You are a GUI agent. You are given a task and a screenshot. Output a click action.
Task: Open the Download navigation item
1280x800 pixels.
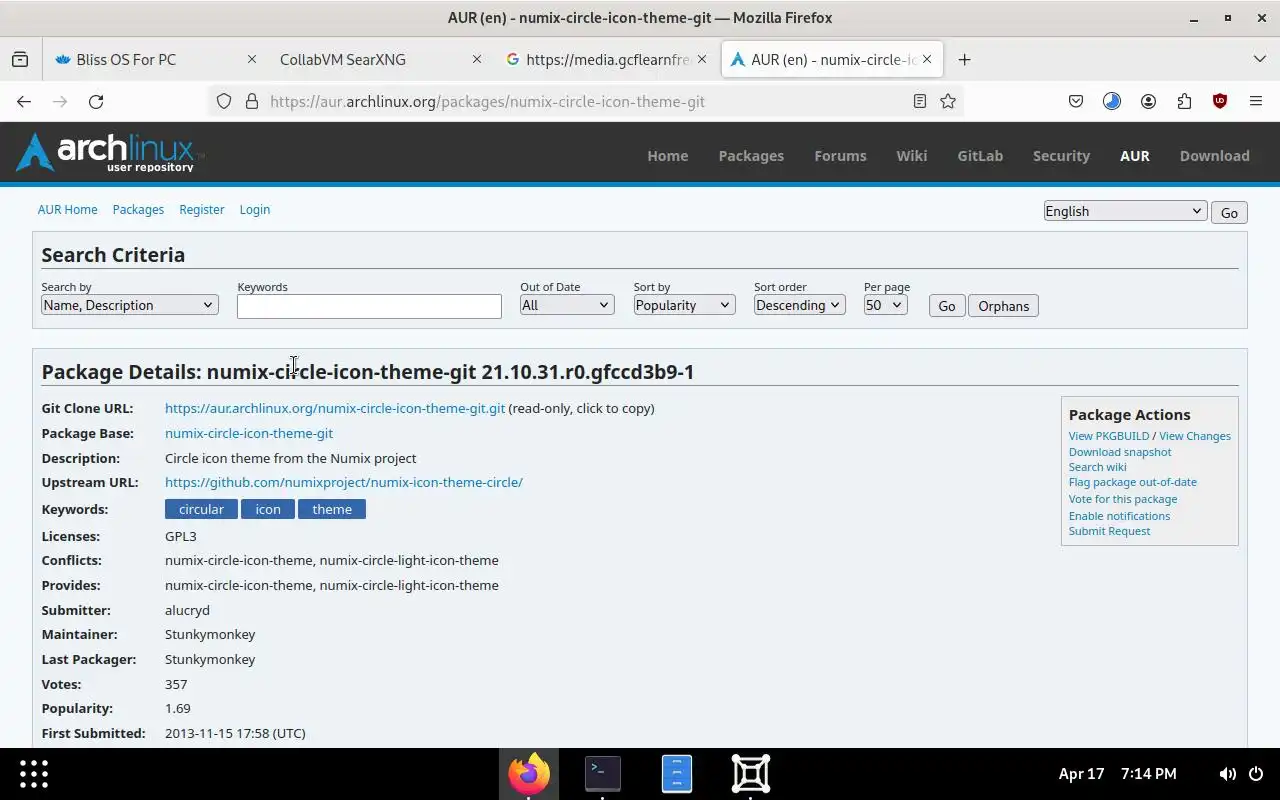[x=1214, y=156]
